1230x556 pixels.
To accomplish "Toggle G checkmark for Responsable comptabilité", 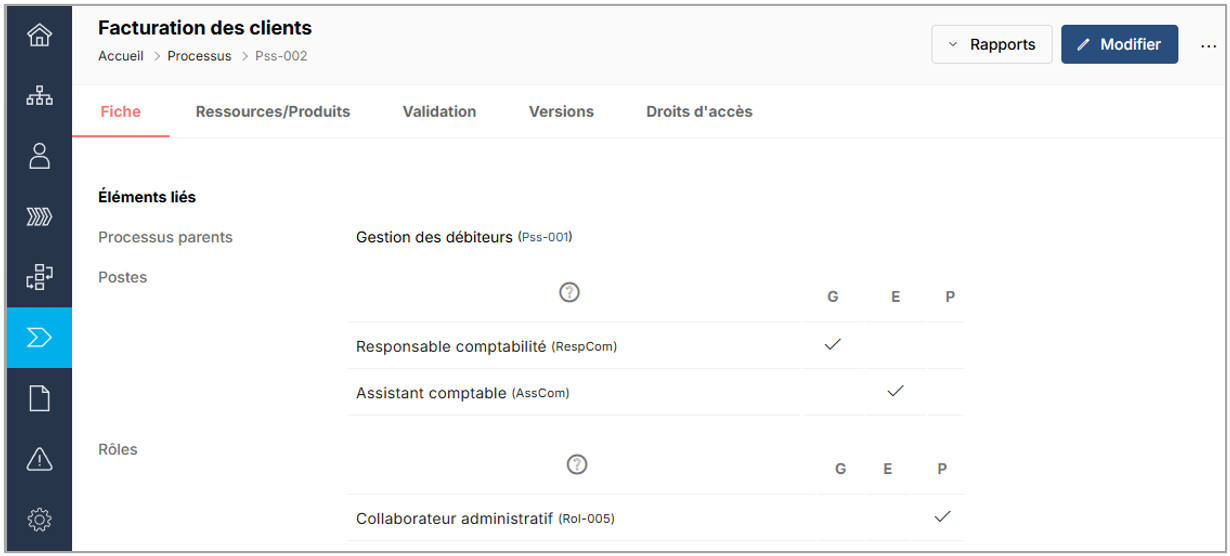I will 832,345.
